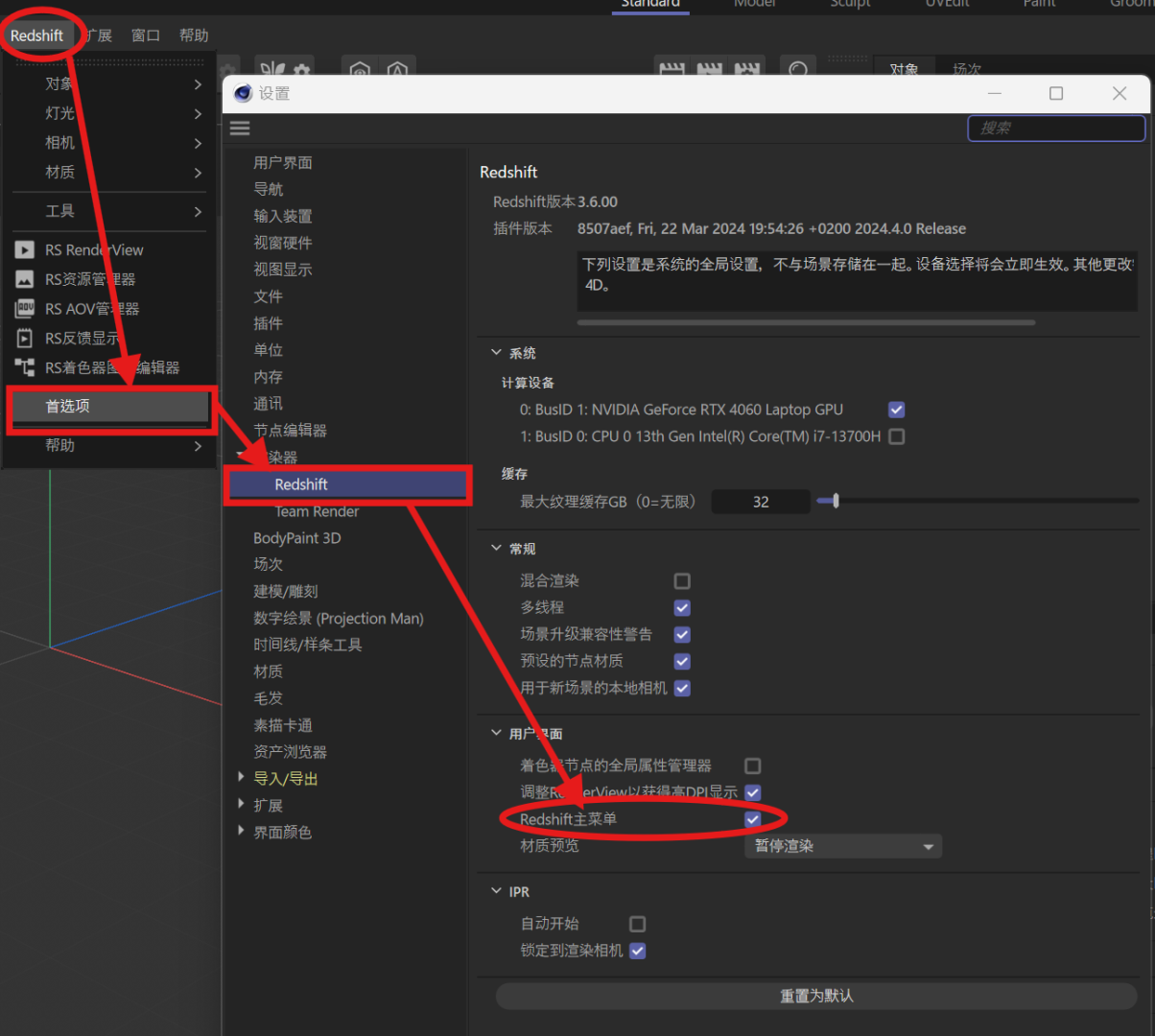Image resolution: width=1155 pixels, height=1036 pixels.
Task: Expand the 导入/导出 tree category
Action: click(242, 778)
